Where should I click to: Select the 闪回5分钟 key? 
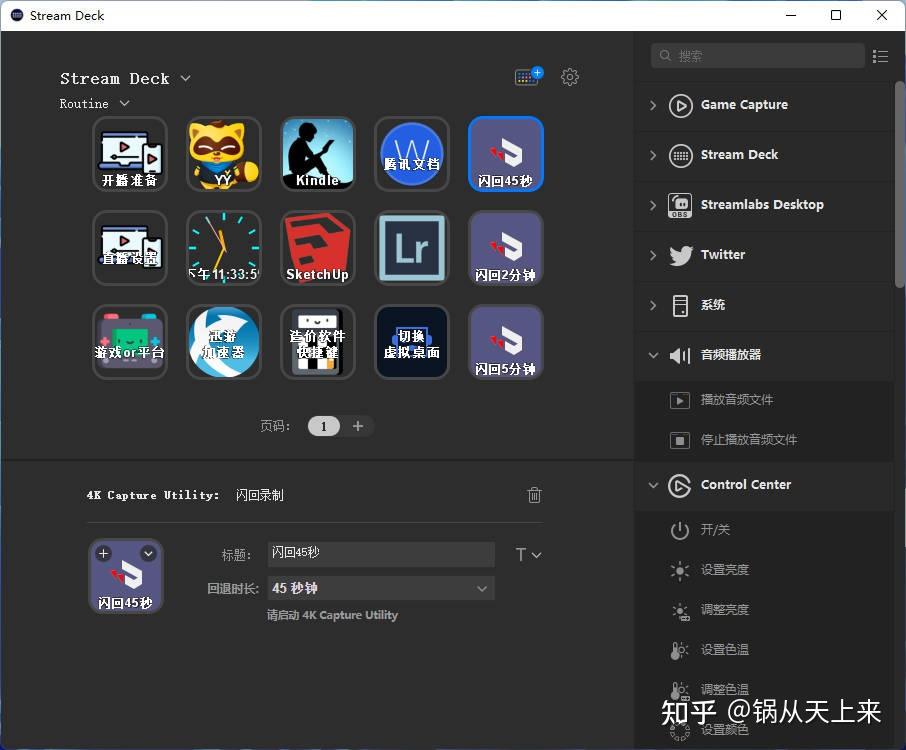click(506, 342)
